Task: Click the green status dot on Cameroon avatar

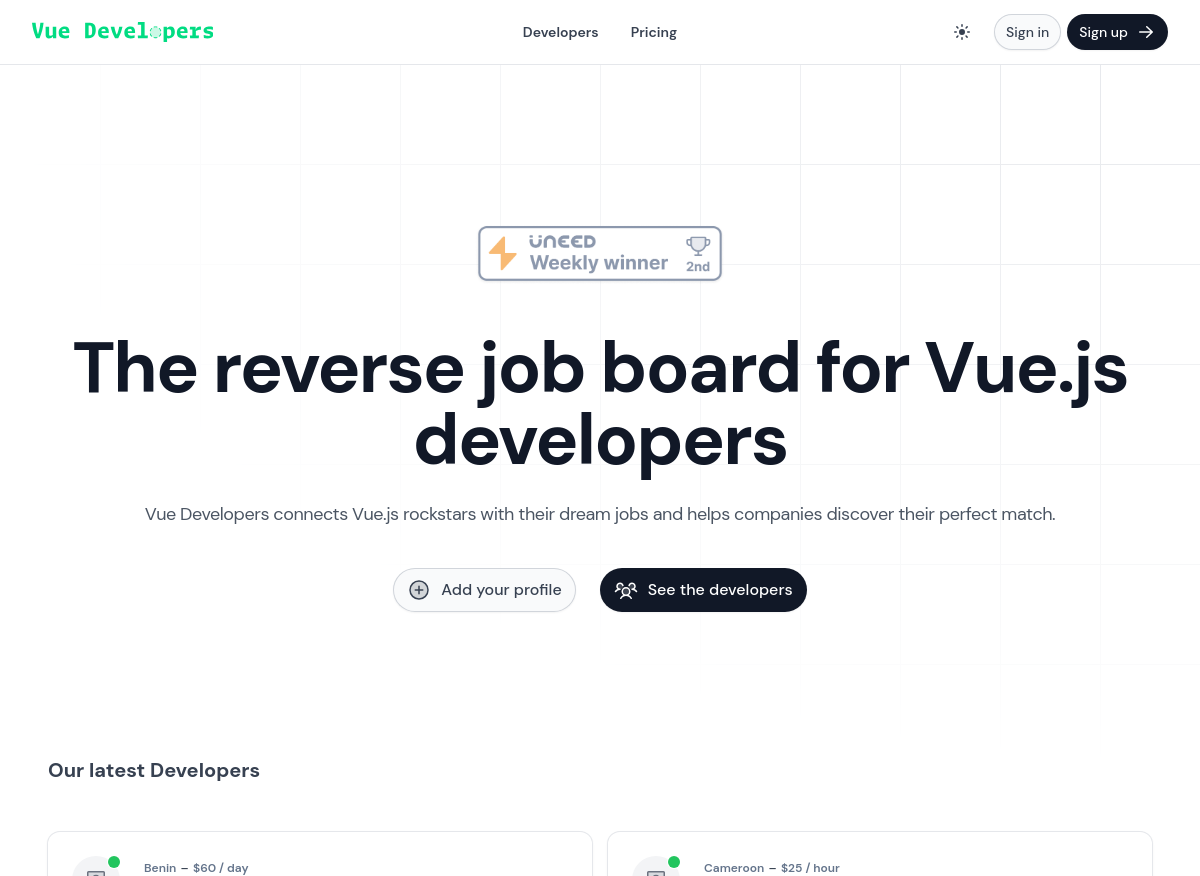Action: [674, 862]
